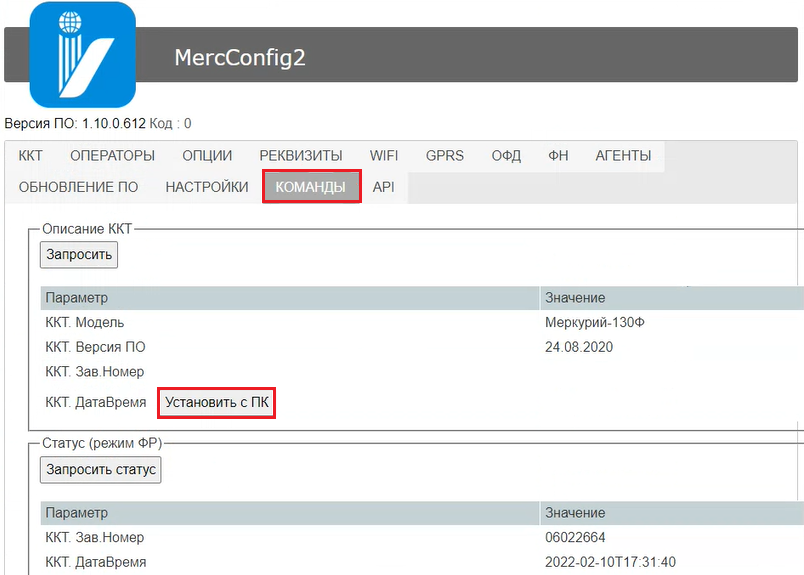804x575 pixels.
Task: Click ККТ. Зав.Номер in the Статус table
Action: (94, 538)
